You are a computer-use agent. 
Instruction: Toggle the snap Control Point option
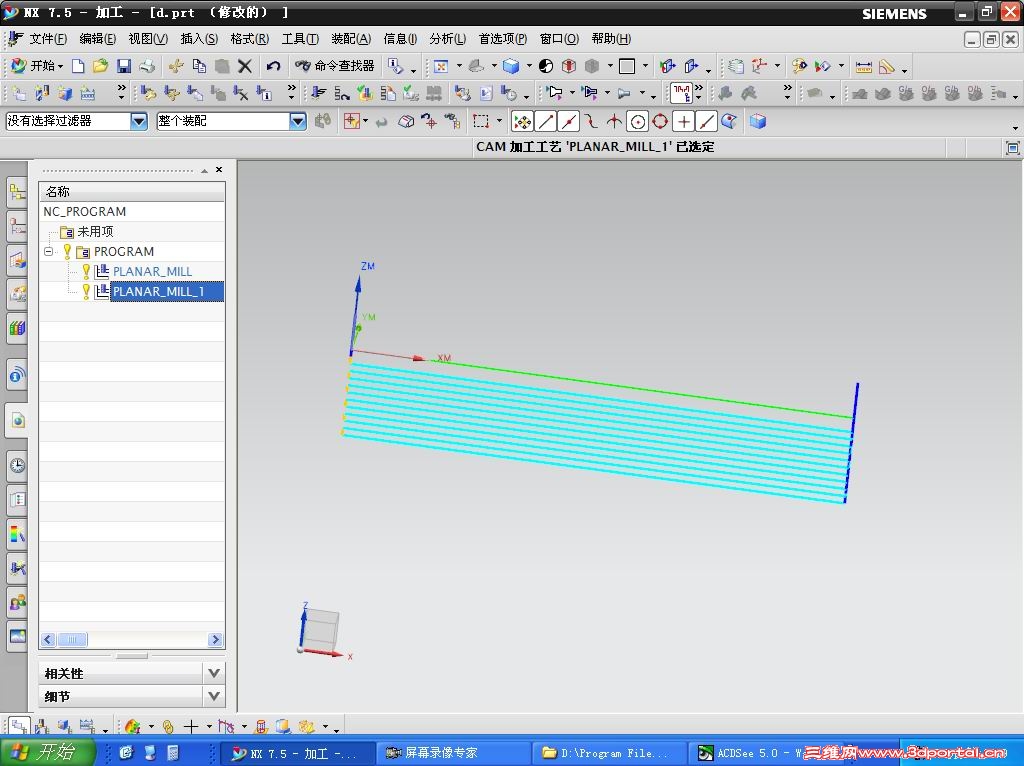[591, 121]
